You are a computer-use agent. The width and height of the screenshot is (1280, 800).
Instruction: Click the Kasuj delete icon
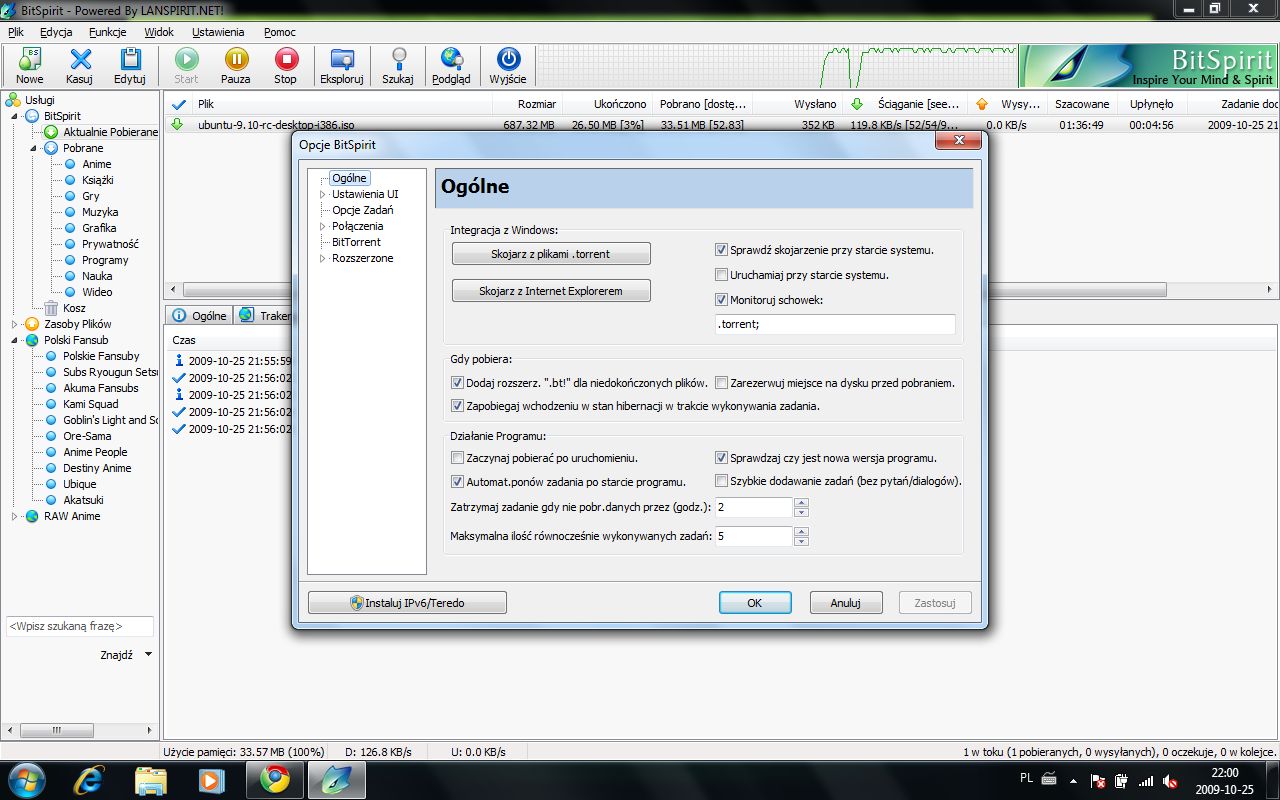coord(80,66)
